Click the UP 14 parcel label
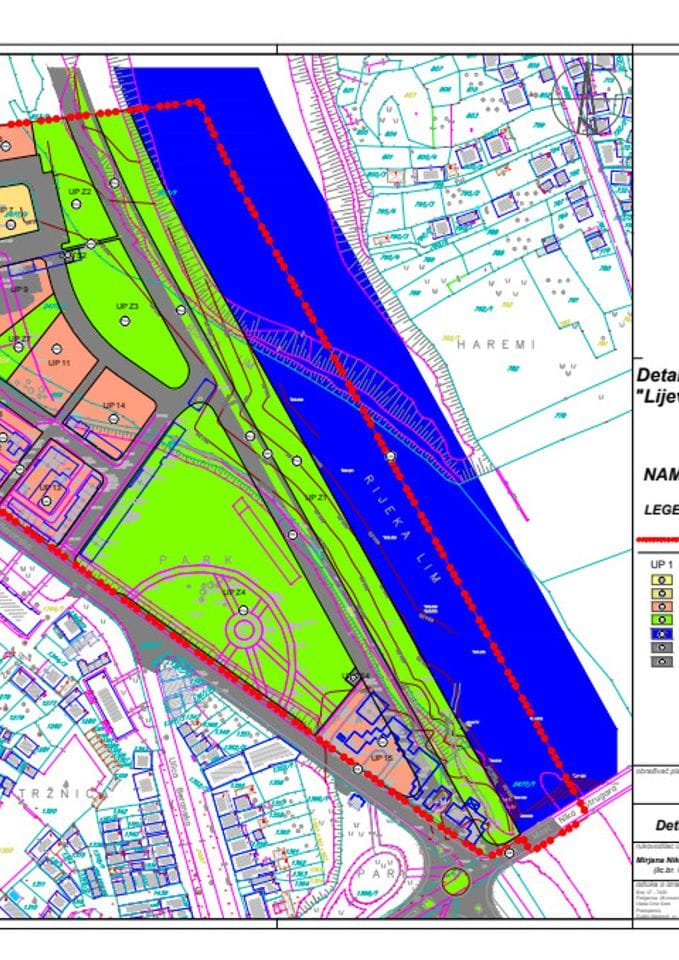 [x=114, y=405]
